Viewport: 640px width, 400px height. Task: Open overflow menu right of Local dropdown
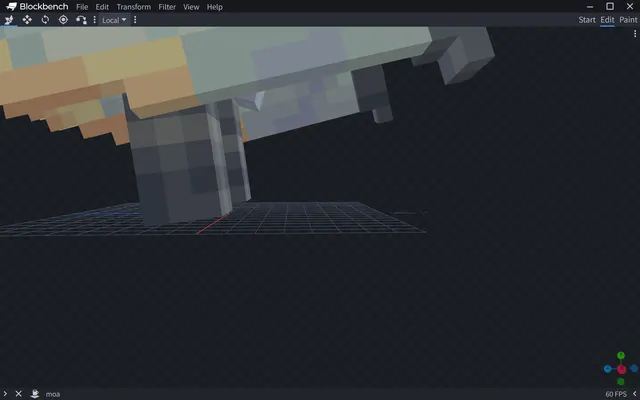click(135, 20)
